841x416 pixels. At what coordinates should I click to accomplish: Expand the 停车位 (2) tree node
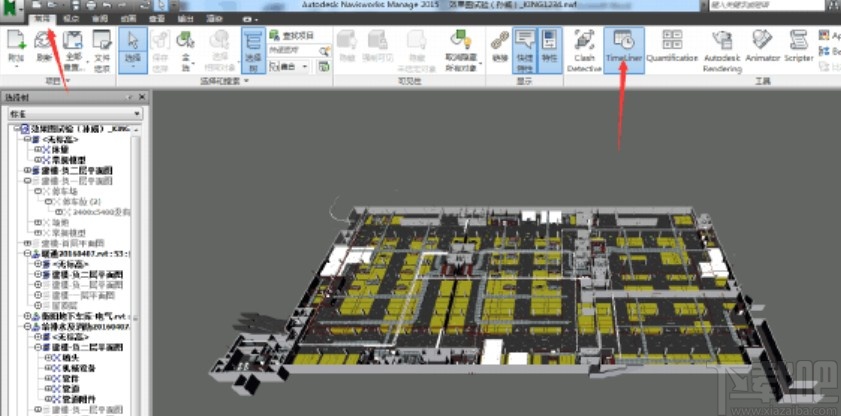click(x=48, y=202)
